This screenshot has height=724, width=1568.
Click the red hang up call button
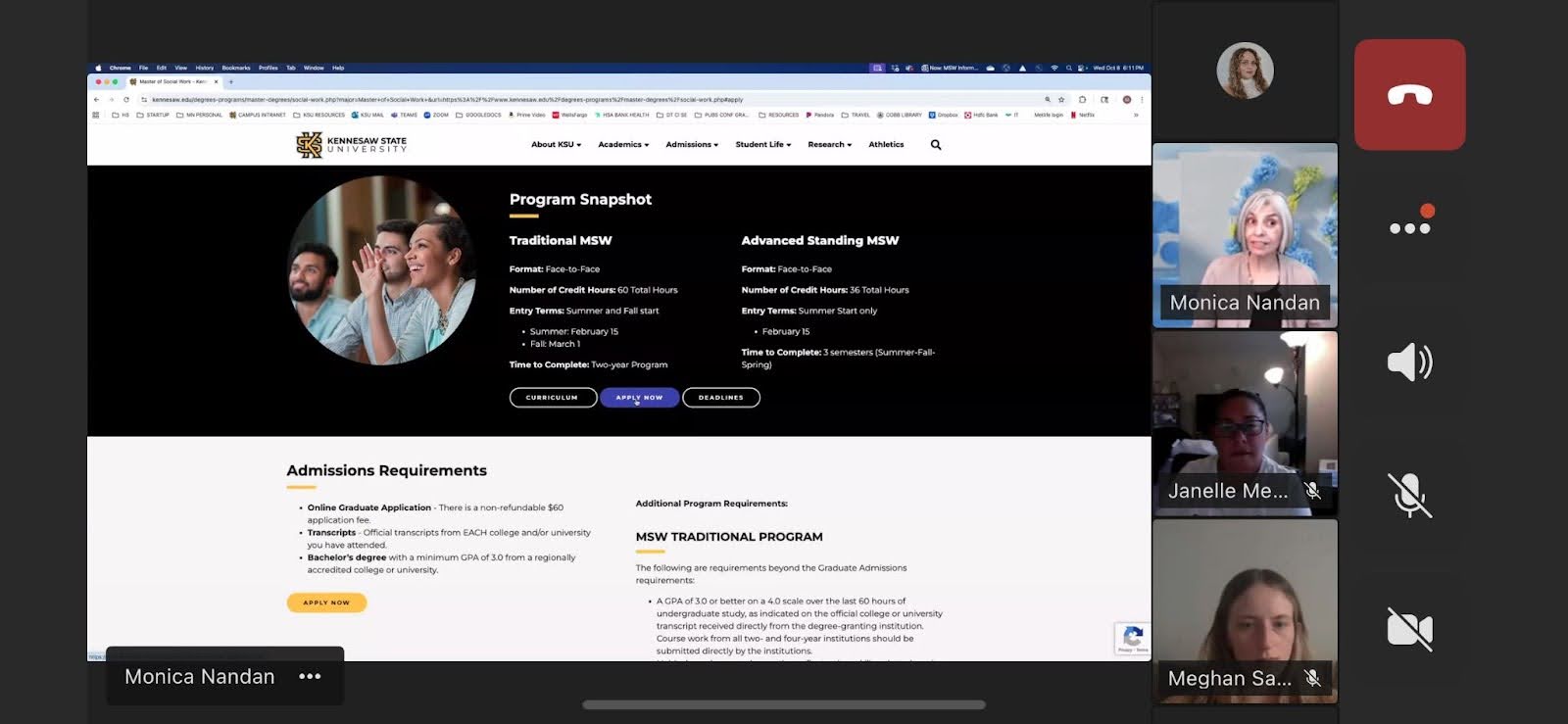[1409, 95]
